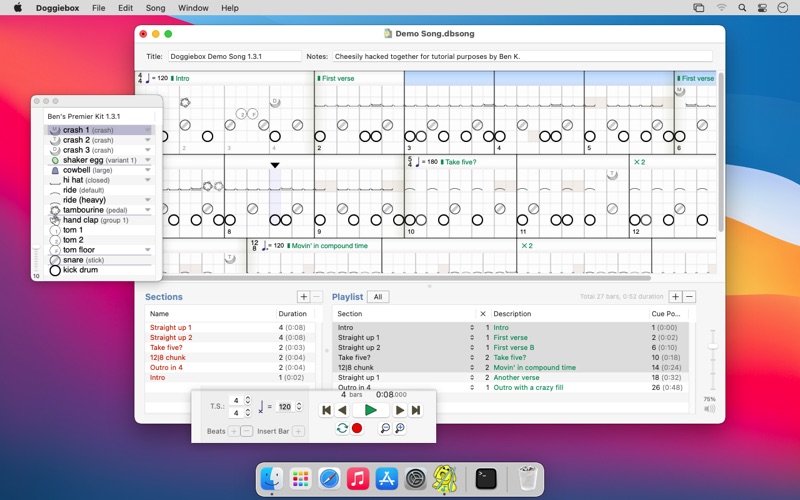800x500 pixels.
Task: Click the playlist All button
Action: [378, 297]
